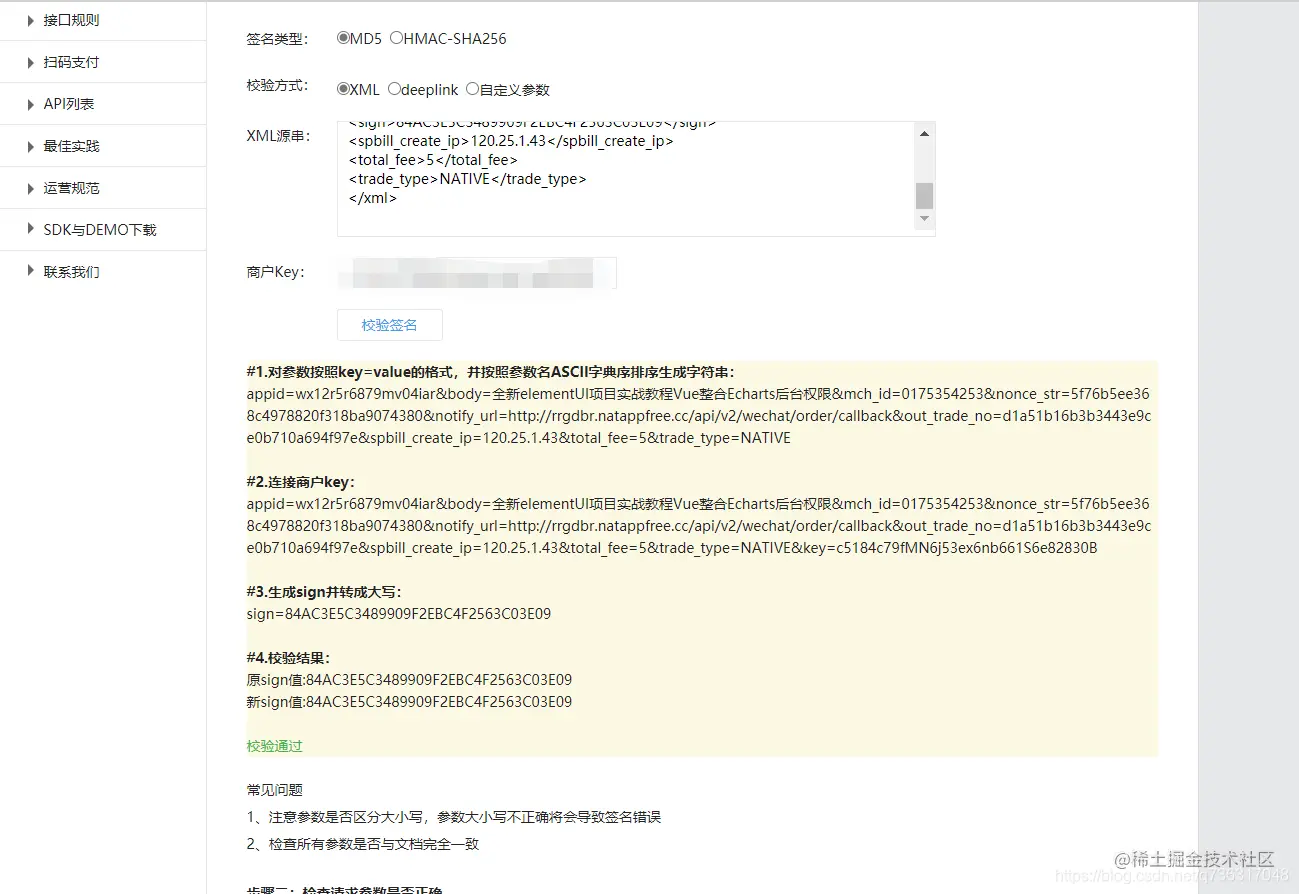Navigate to 联系我们 in sidebar
This screenshot has height=894, width=1299.
pos(70,271)
